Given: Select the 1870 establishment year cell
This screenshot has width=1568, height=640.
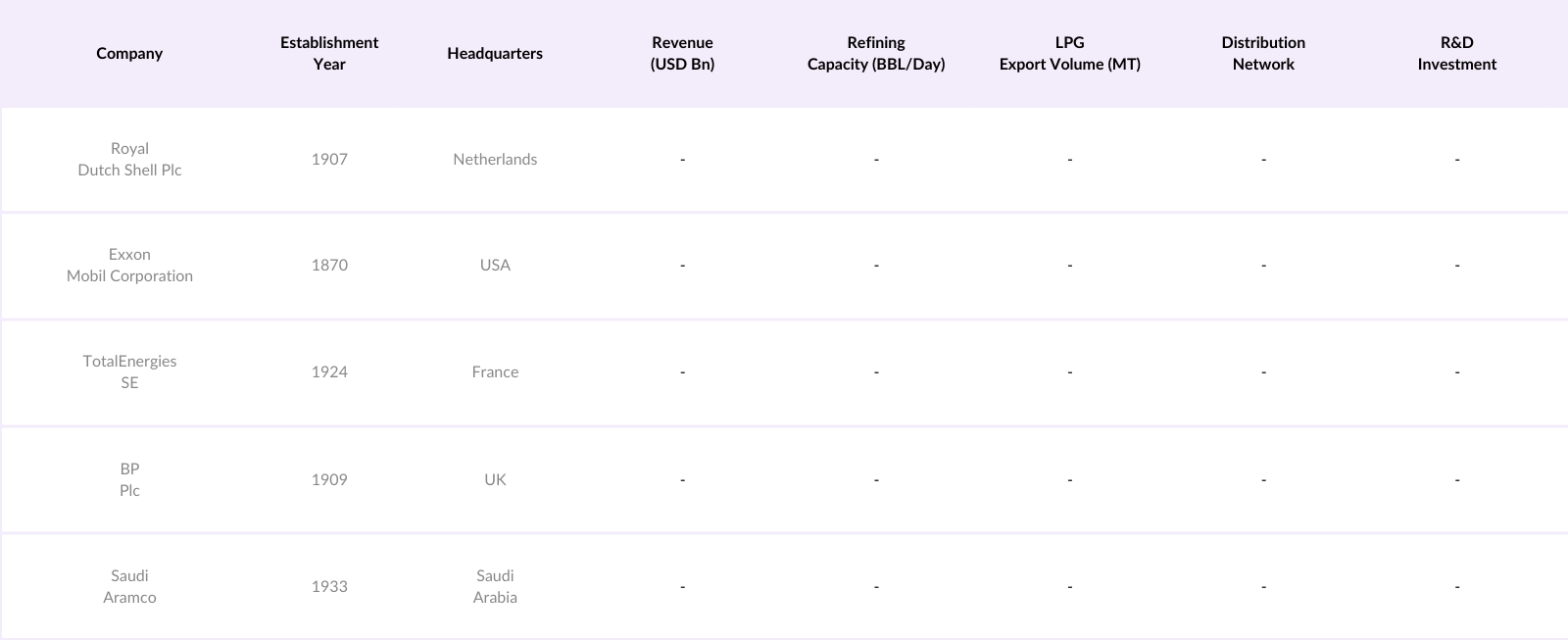Looking at the screenshot, I should pos(329,265).
